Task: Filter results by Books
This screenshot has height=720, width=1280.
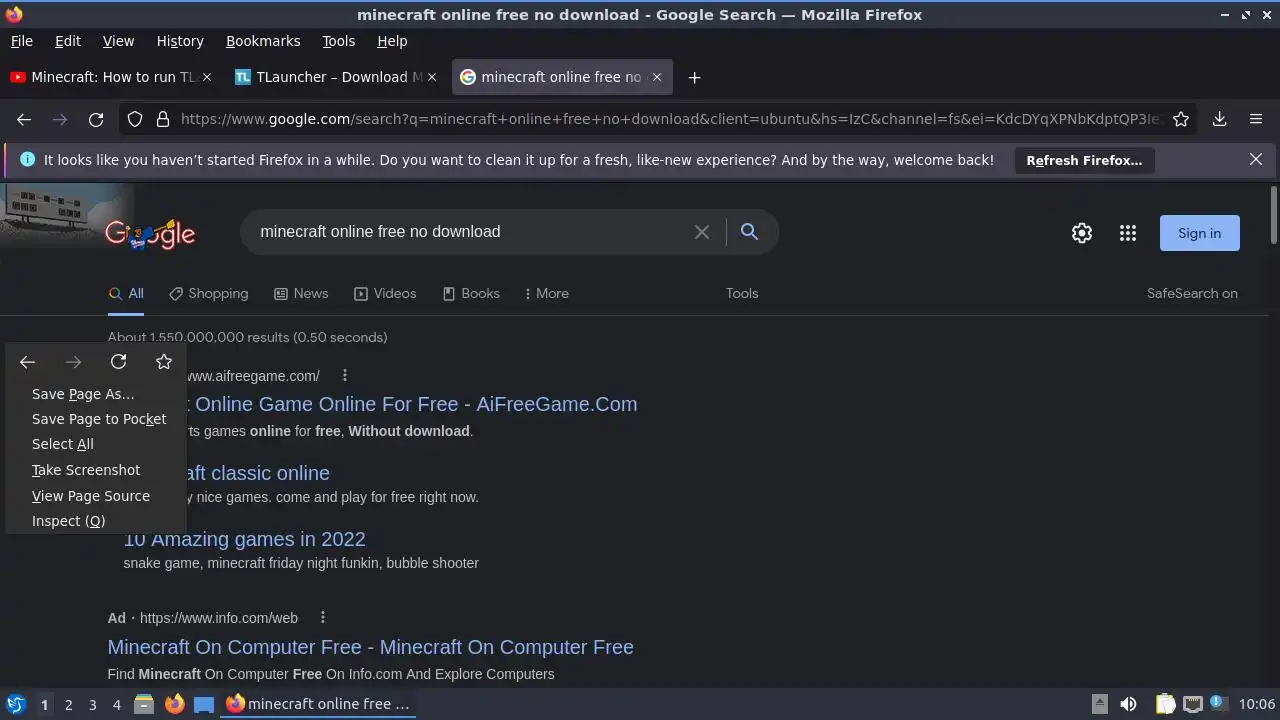Action: click(471, 293)
